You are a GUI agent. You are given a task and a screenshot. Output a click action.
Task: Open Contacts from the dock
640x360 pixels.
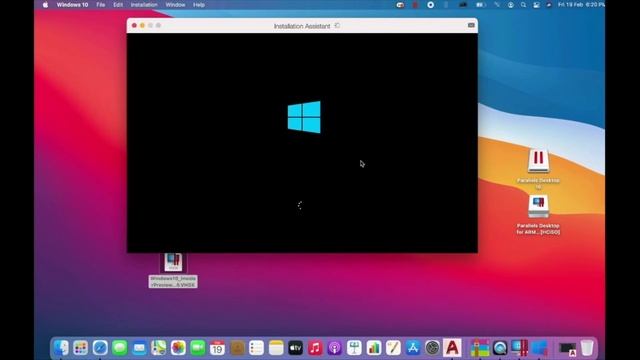tap(237, 348)
